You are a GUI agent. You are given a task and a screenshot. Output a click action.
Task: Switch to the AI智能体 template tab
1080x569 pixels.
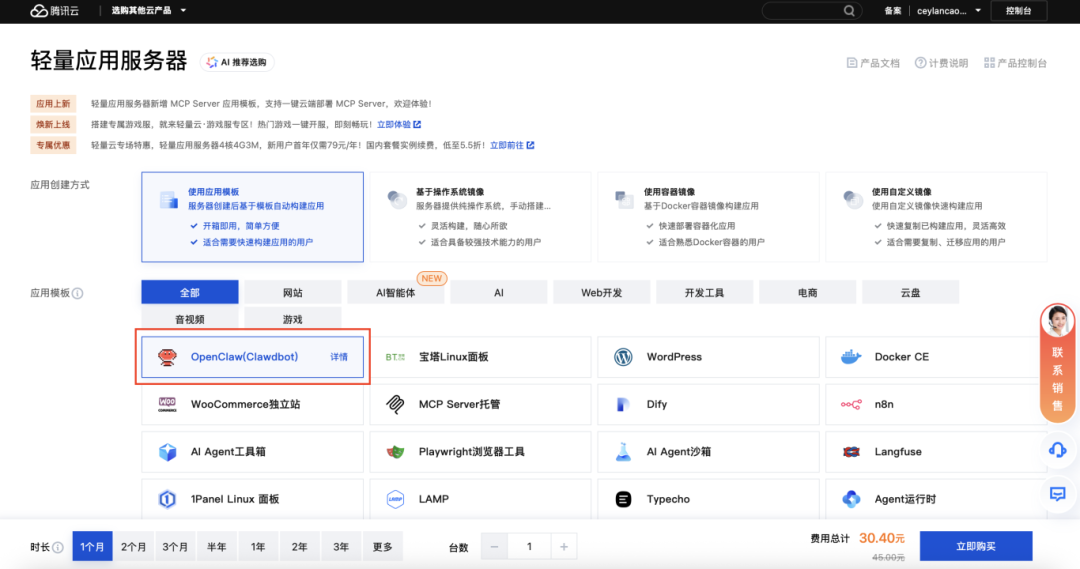pyautogui.click(x=395, y=292)
